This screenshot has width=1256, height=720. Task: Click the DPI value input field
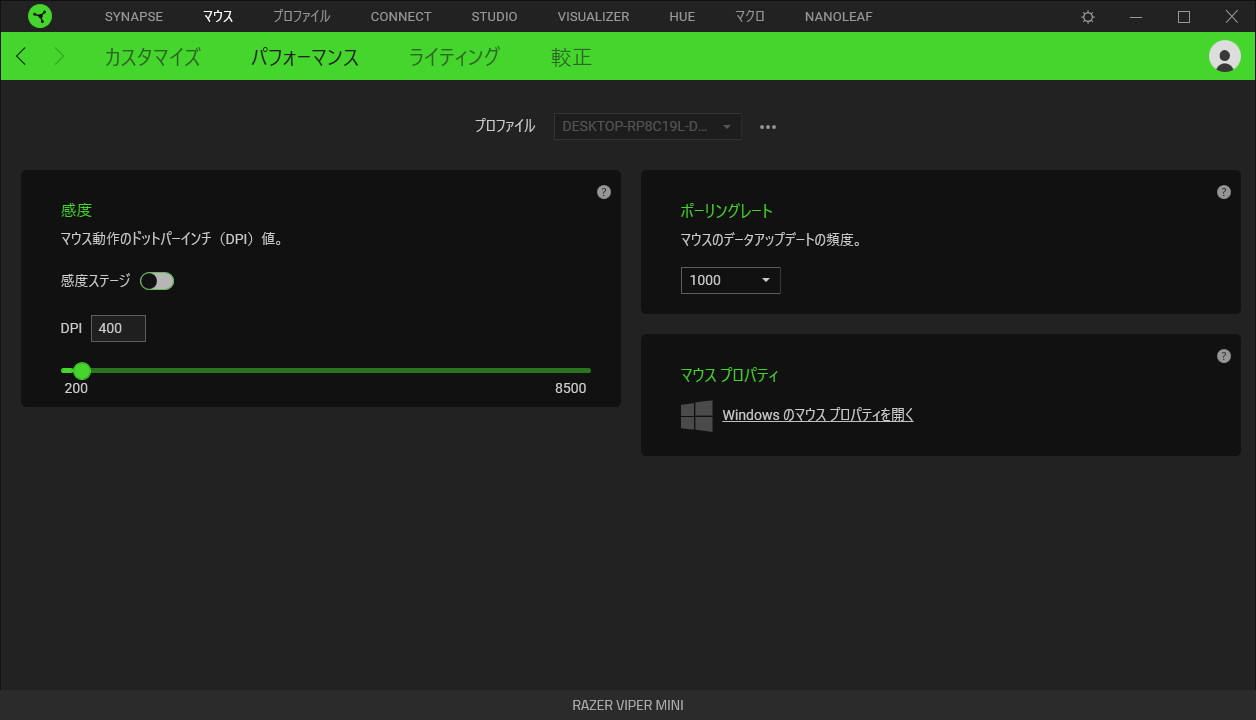[118, 328]
